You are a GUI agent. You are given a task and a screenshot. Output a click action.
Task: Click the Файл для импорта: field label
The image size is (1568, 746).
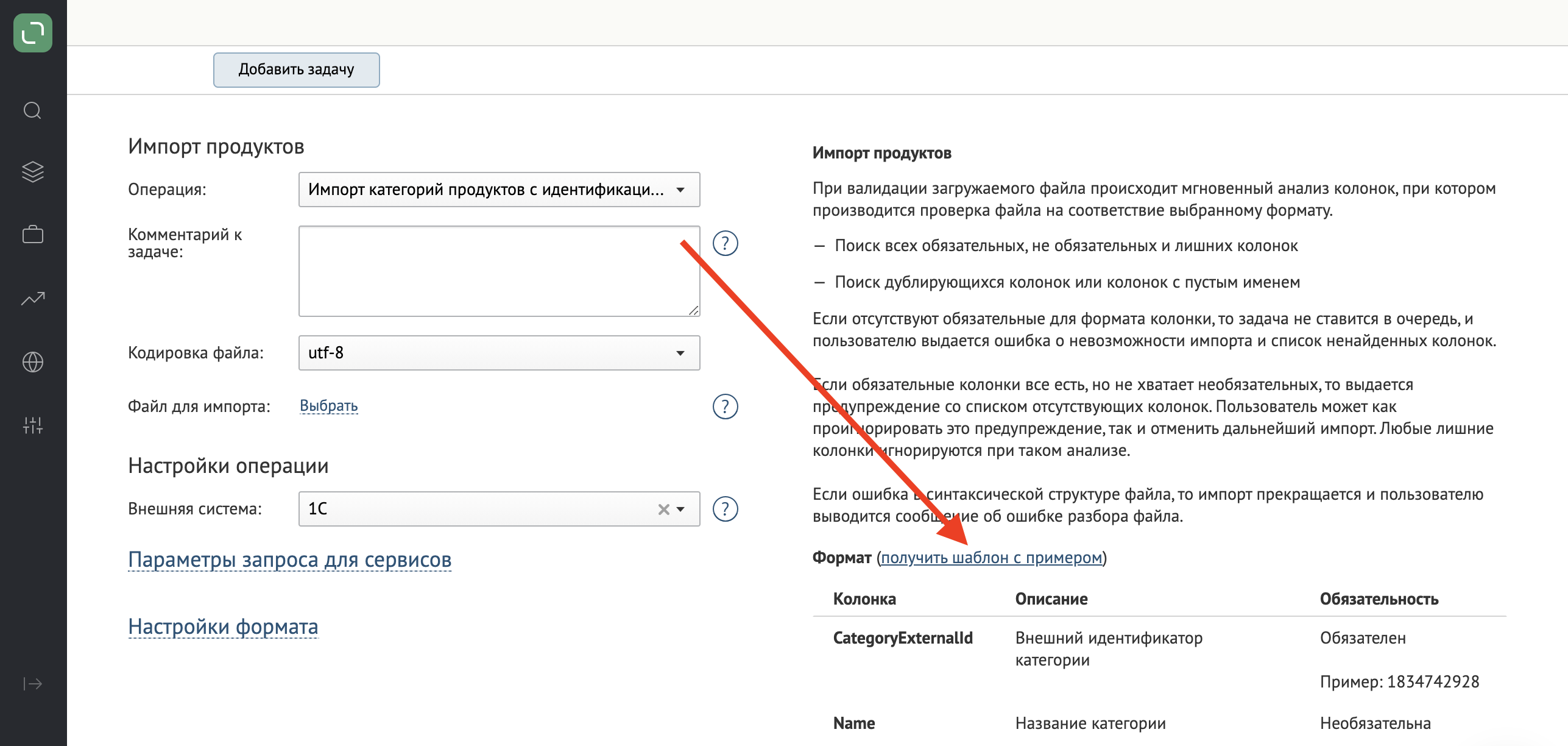coord(199,407)
